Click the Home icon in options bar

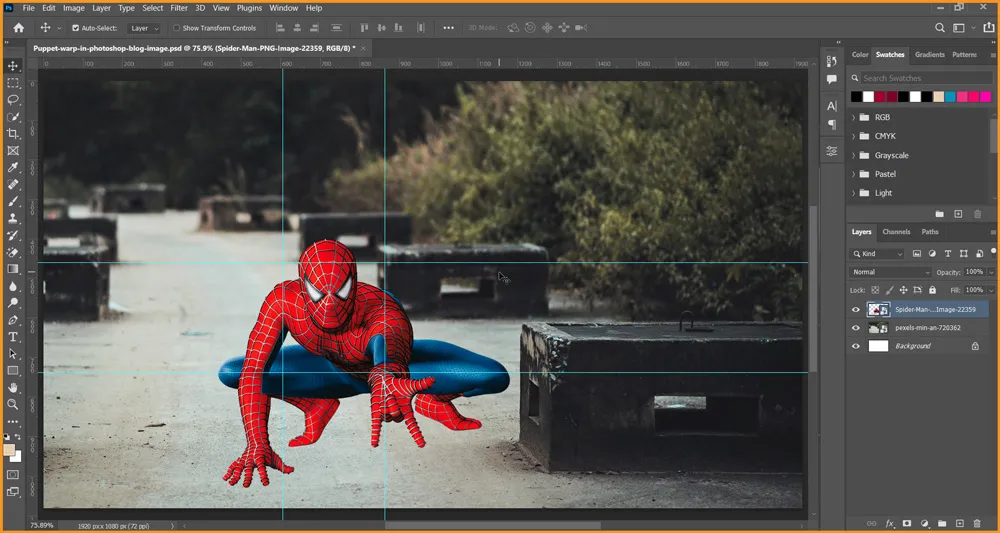18,28
